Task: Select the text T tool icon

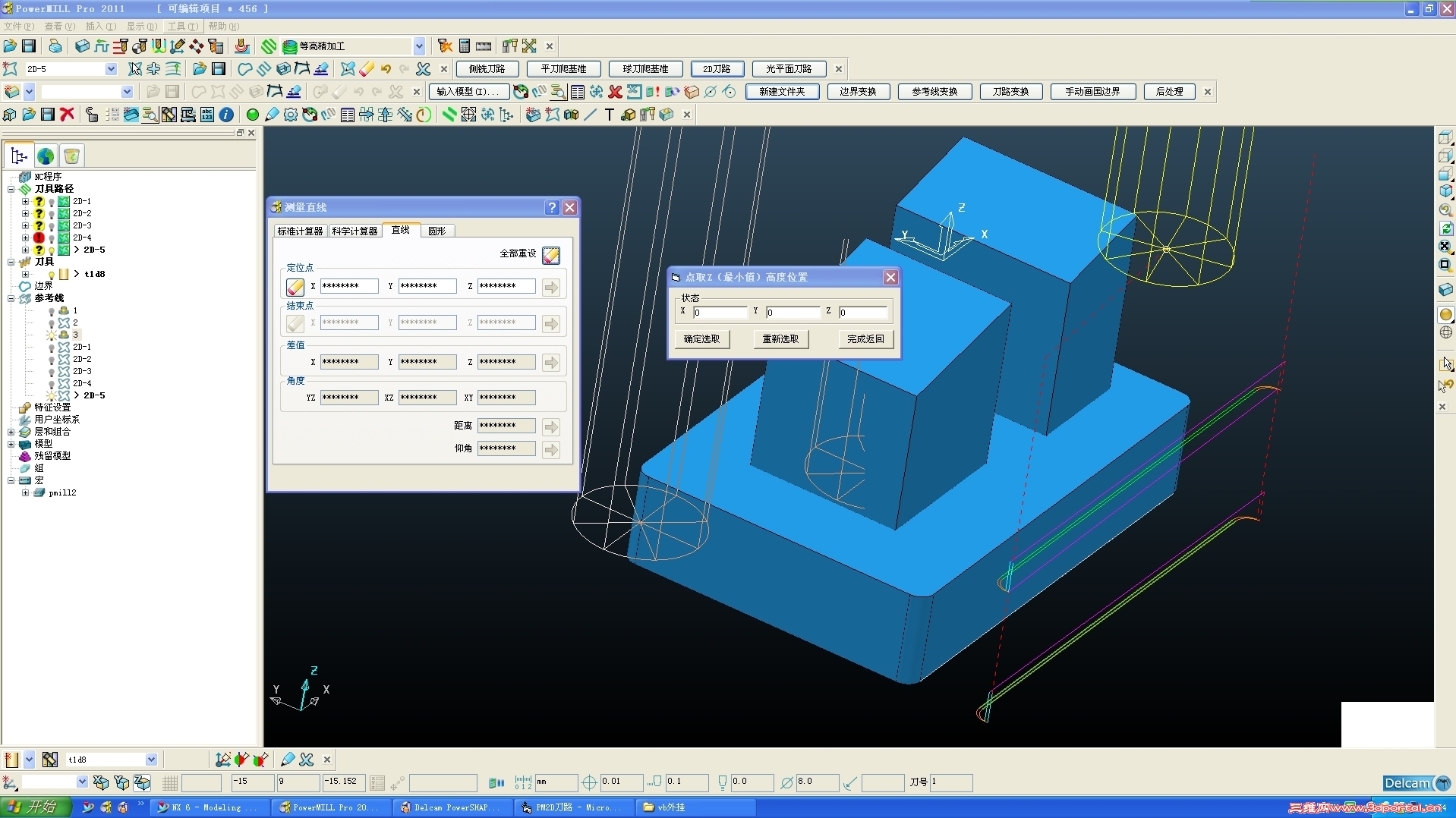Action: [x=609, y=115]
